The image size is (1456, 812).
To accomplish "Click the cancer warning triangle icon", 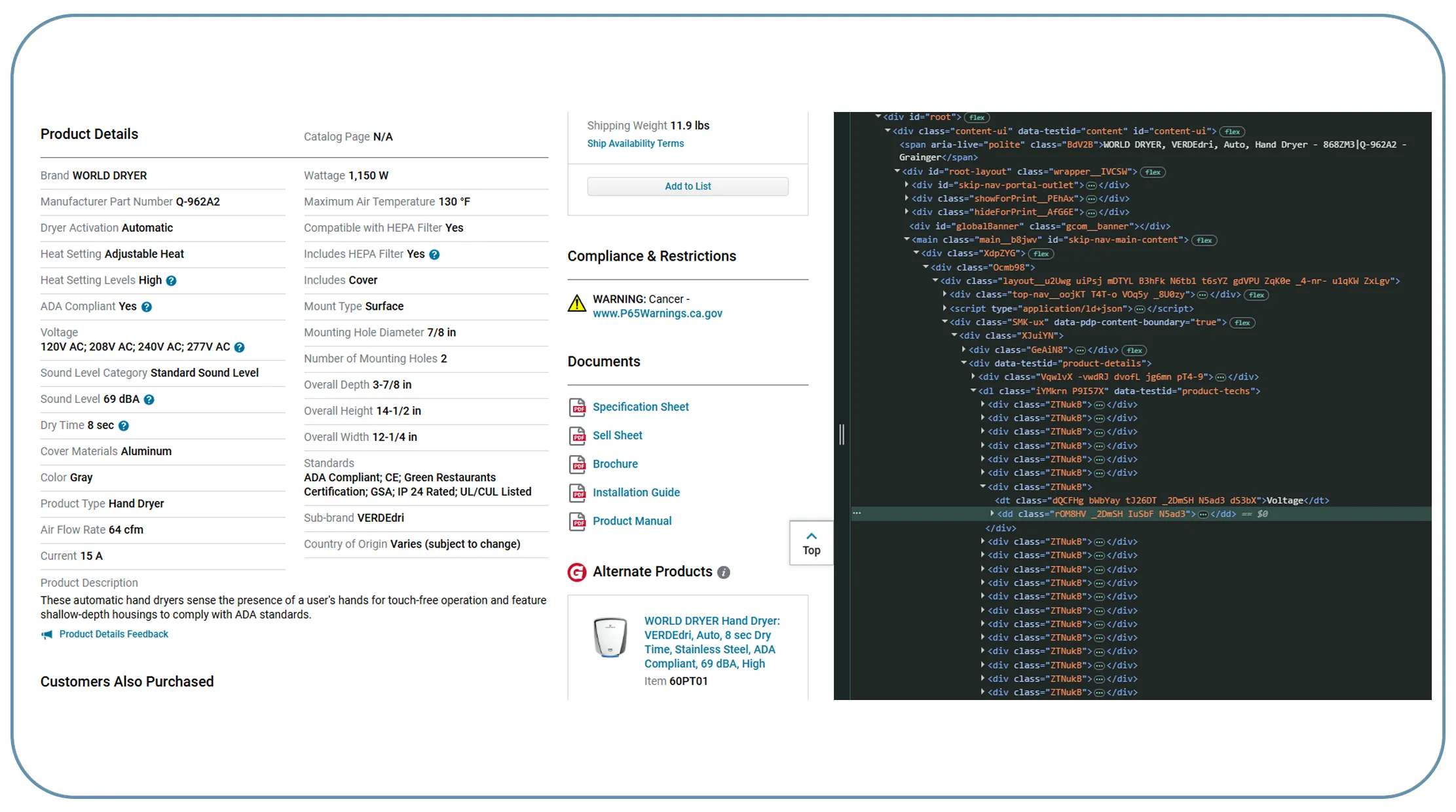I will click(577, 303).
